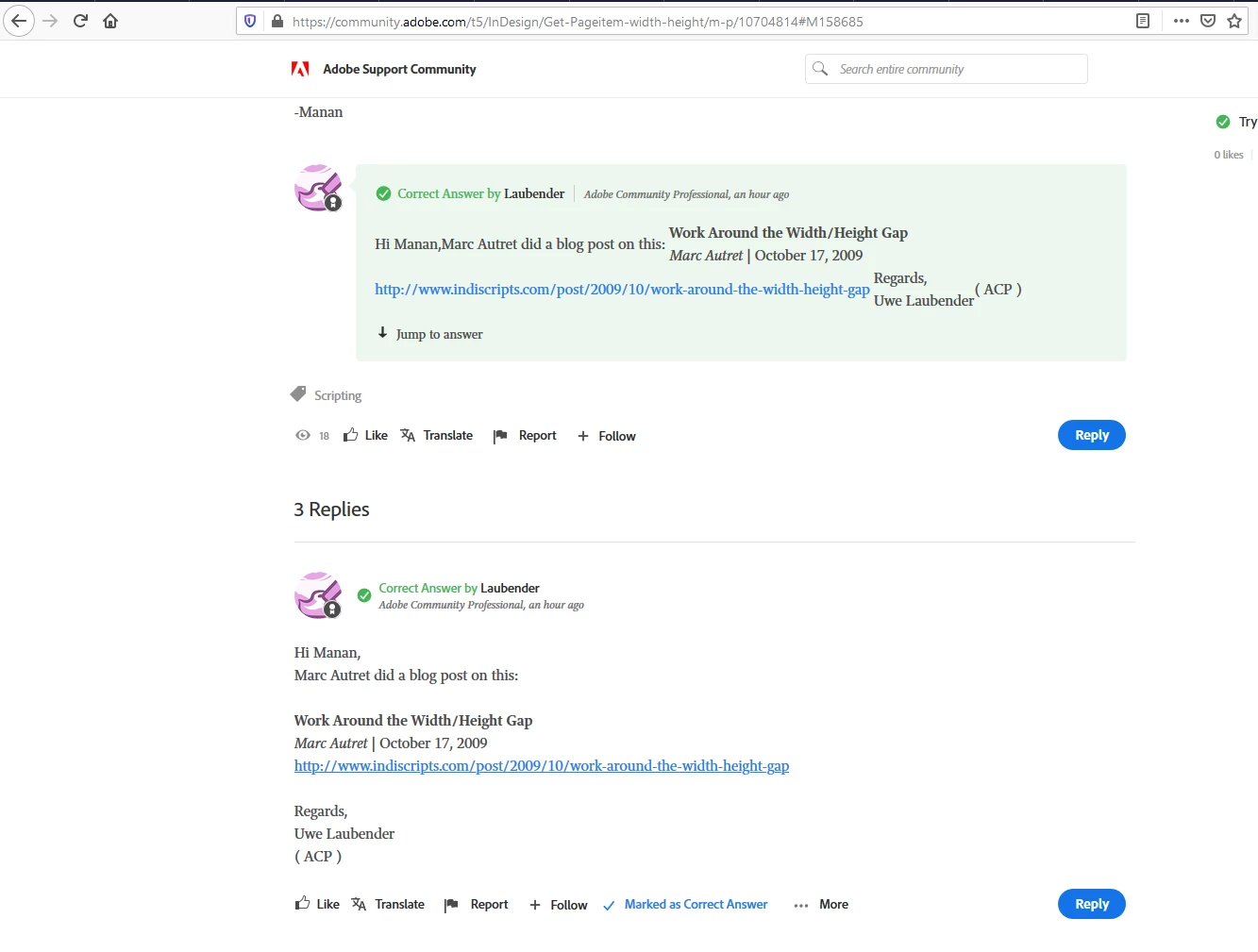This screenshot has height=952, width=1258.
Task: Click Translate label under Laubender's reply
Action: 400,904
